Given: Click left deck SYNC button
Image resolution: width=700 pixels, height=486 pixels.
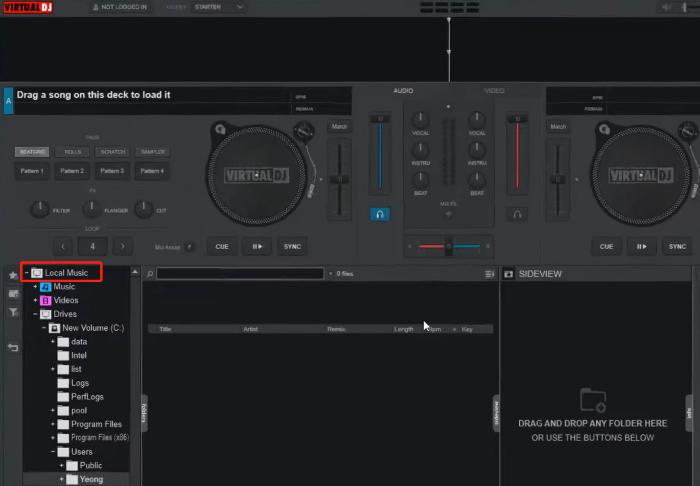Looking at the screenshot, I should [x=292, y=247].
